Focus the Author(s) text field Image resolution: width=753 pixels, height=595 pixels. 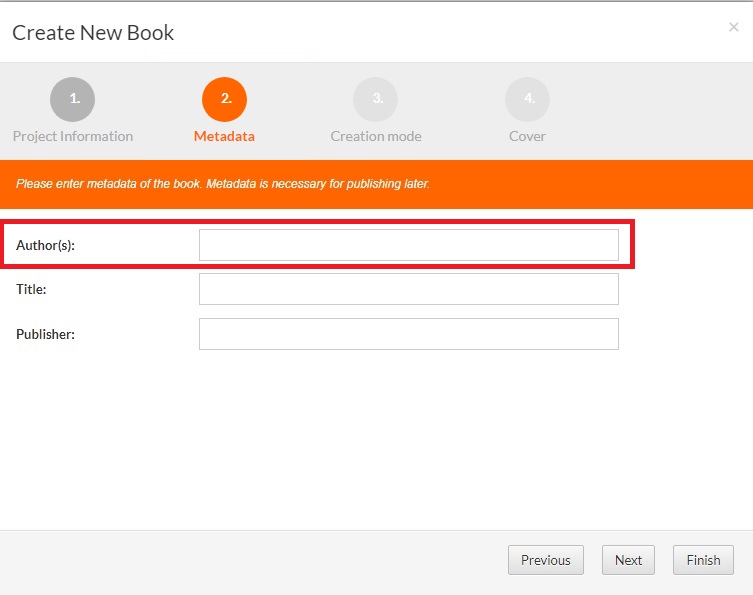tap(408, 245)
